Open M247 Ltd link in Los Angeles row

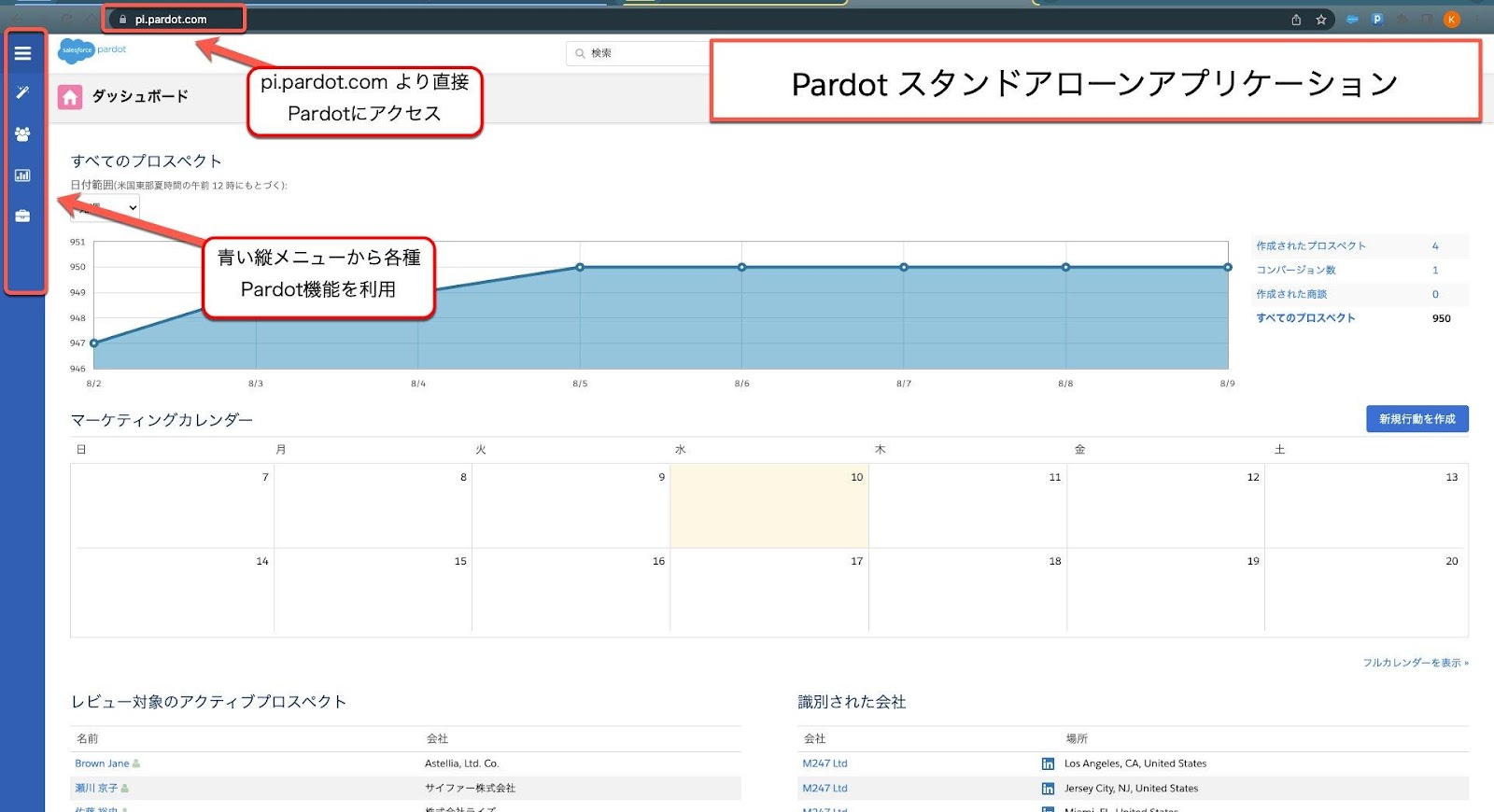click(825, 763)
